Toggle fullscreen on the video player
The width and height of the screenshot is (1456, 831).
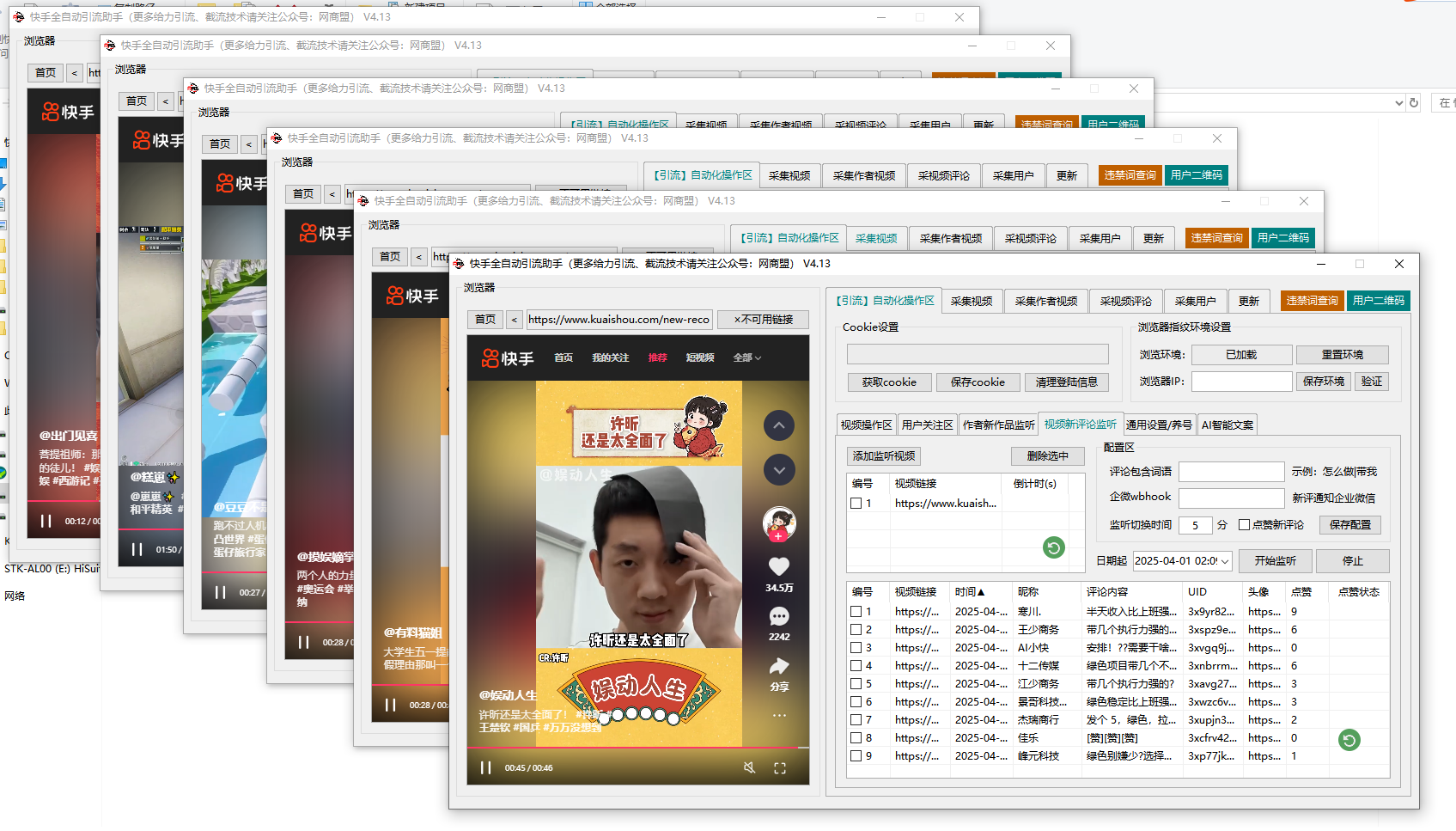pyautogui.click(x=780, y=768)
